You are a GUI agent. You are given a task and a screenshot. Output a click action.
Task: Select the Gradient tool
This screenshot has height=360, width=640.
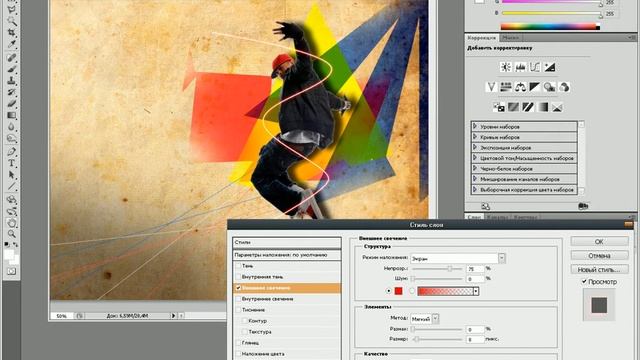pyautogui.click(x=12, y=116)
